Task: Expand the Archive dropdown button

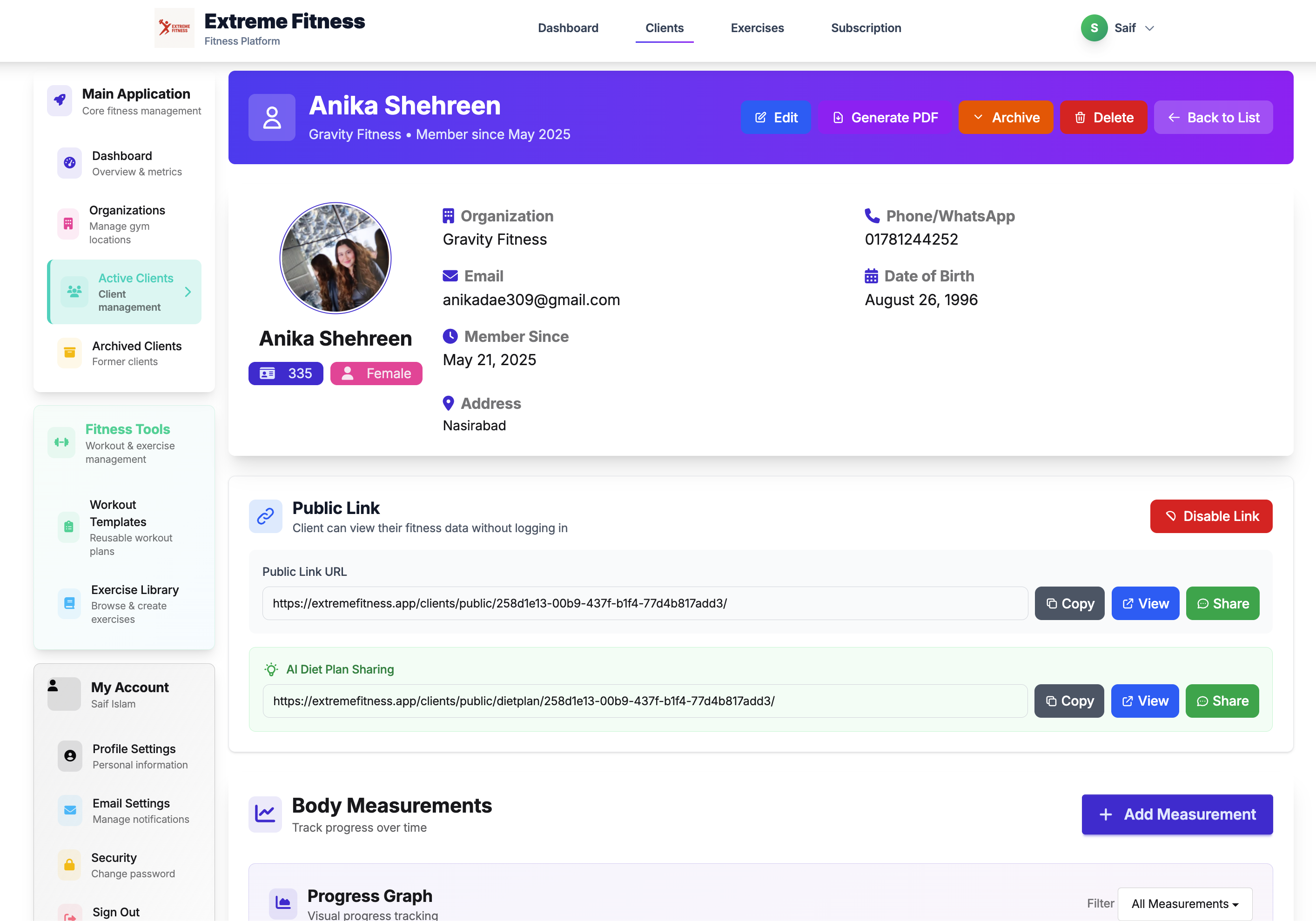Action: pos(1005,117)
